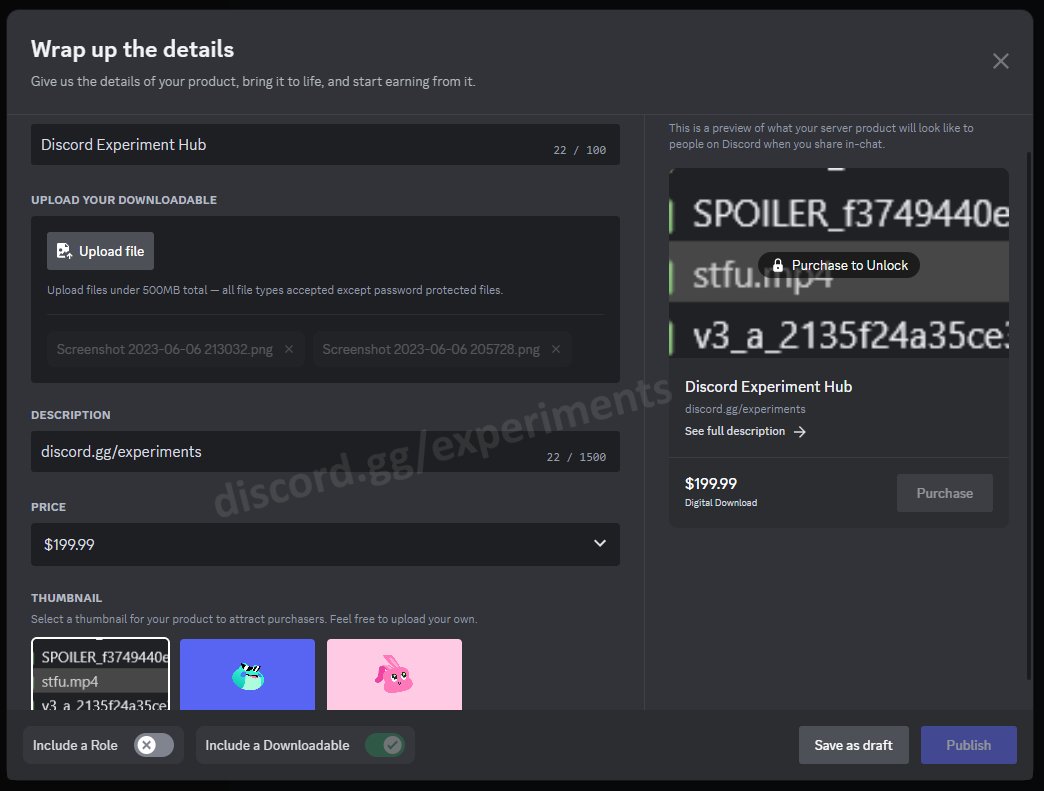Click the upload icon on Upload file button
Image resolution: width=1044 pixels, height=791 pixels.
pos(64,250)
